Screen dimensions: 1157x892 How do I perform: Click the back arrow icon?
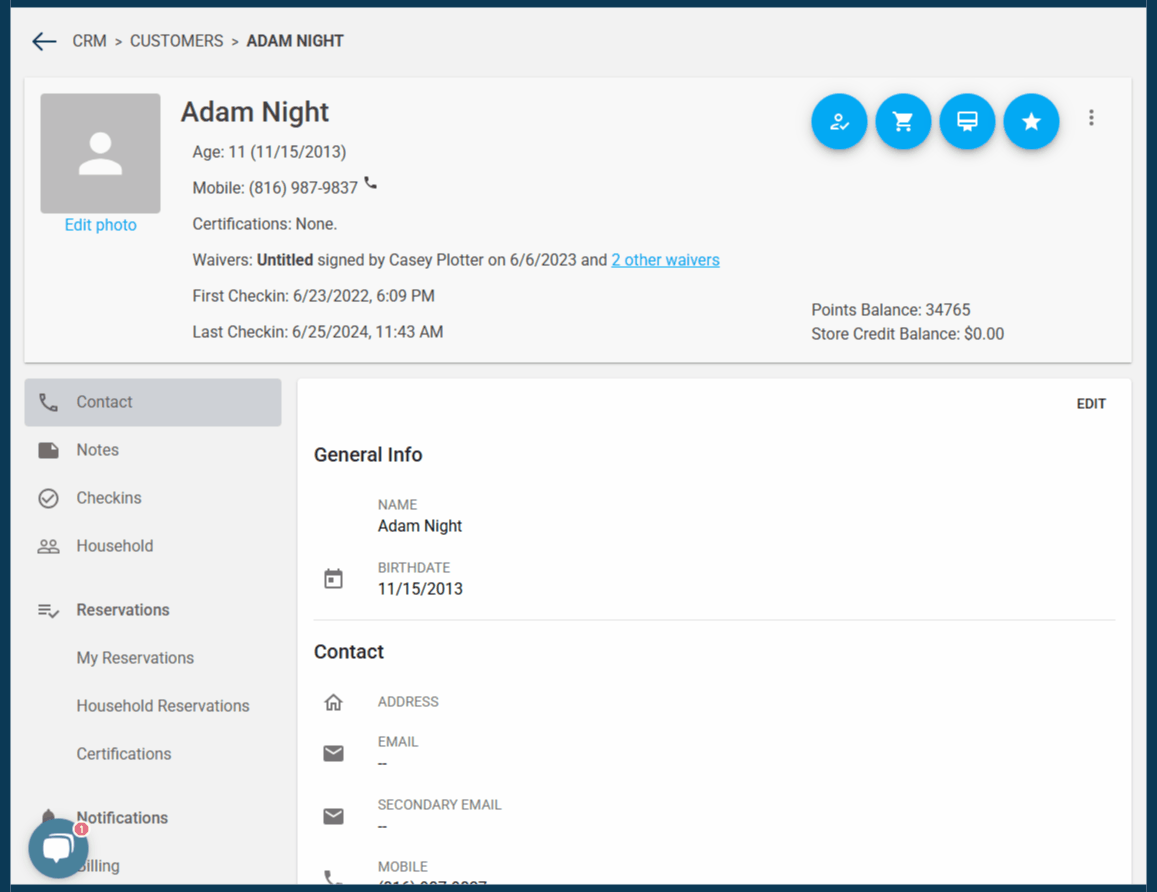[44, 41]
